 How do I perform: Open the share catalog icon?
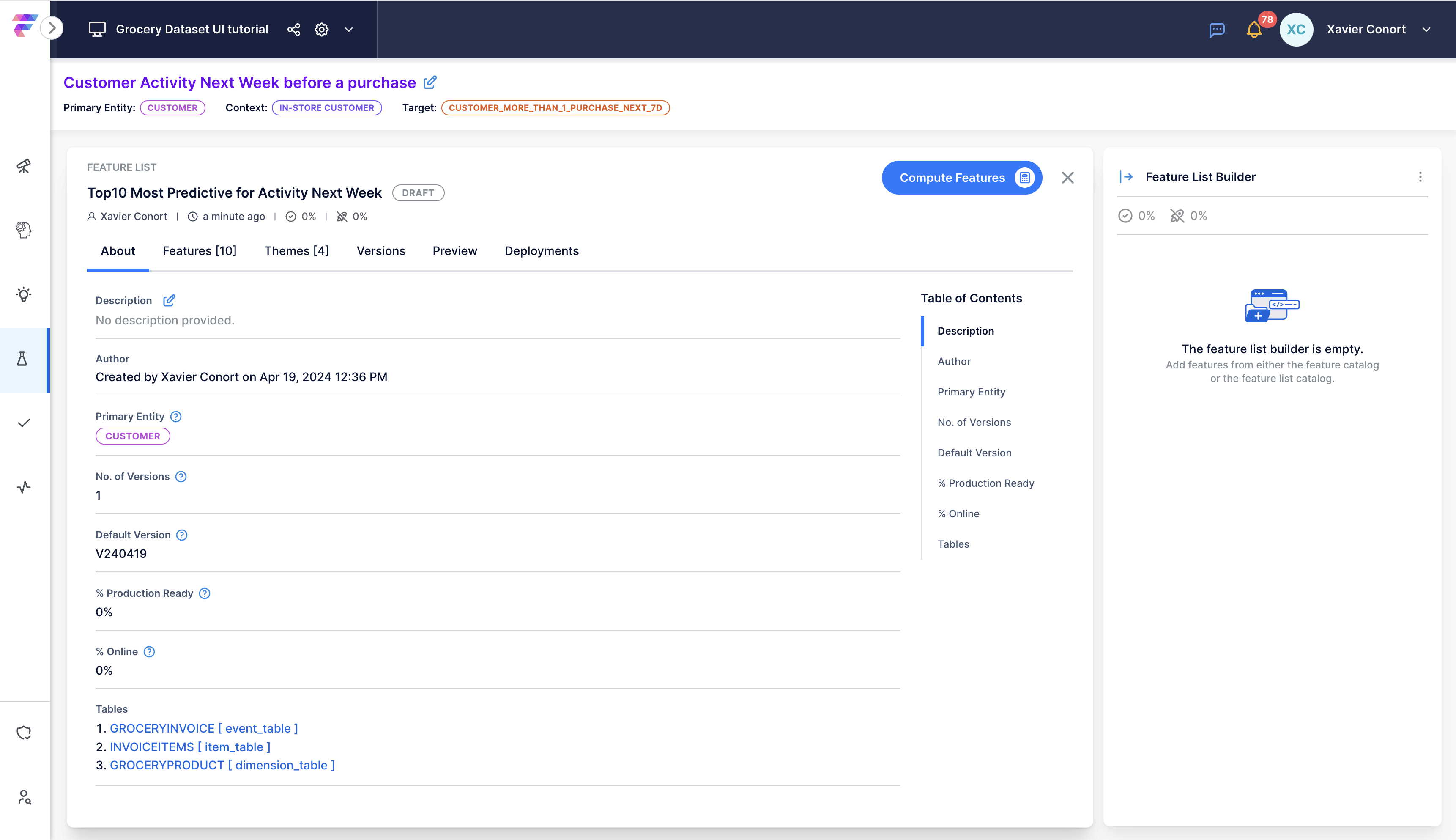tap(293, 30)
